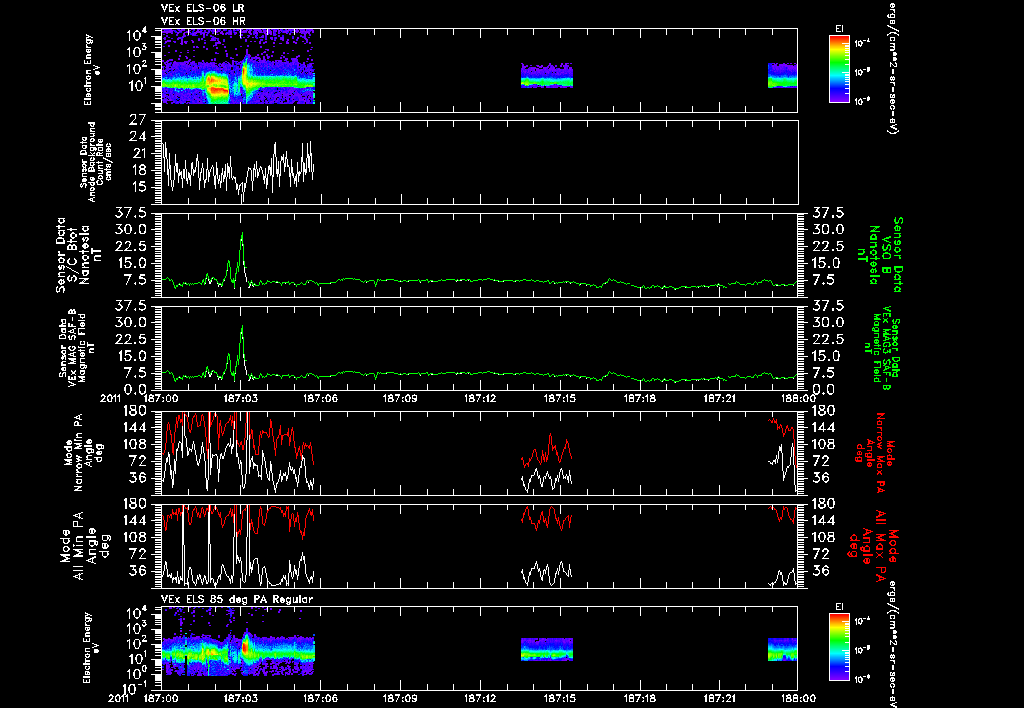
Task: Click the top spectrogram rainbow color bar
Action: point(839,69)
